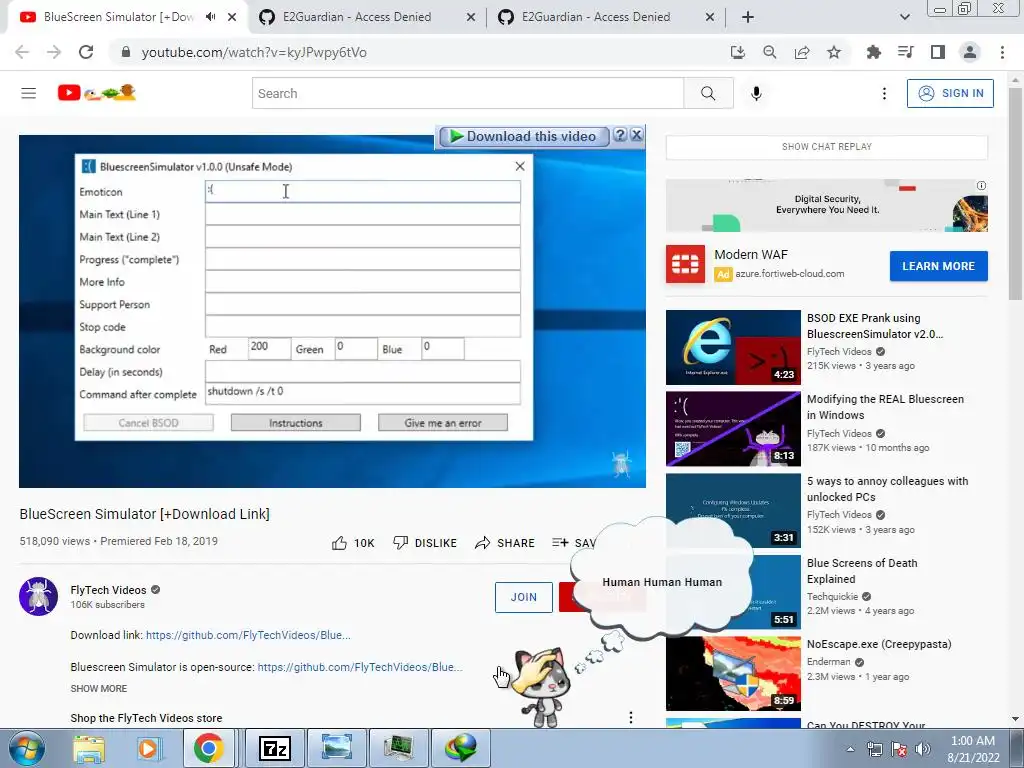Open the Chrome profile avatar
Image resolution: width=1024 pixels, height=768 pixels.
coord(970,52)
